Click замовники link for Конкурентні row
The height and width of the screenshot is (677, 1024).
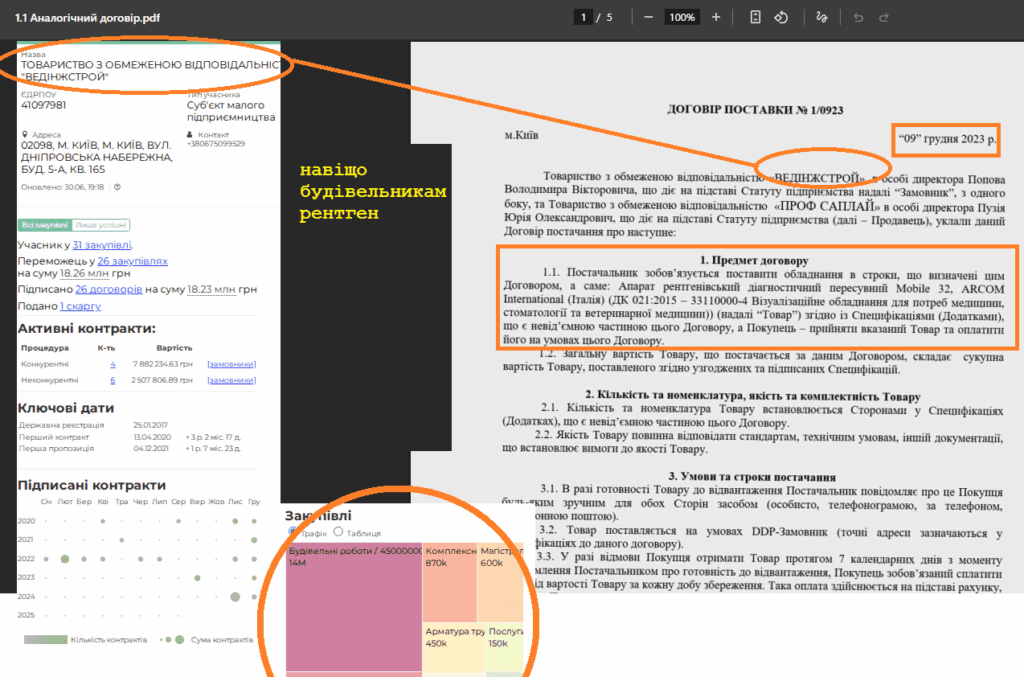click(x=231, y=365)
